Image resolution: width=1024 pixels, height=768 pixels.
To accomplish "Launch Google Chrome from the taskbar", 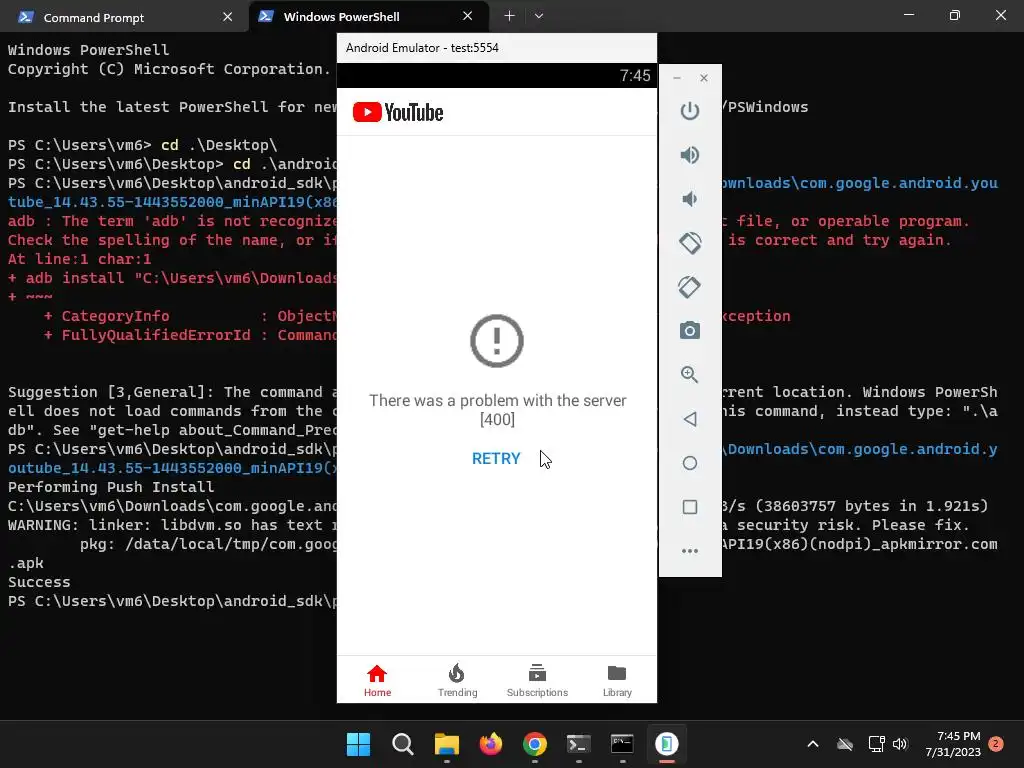I will tap(535, 744).
